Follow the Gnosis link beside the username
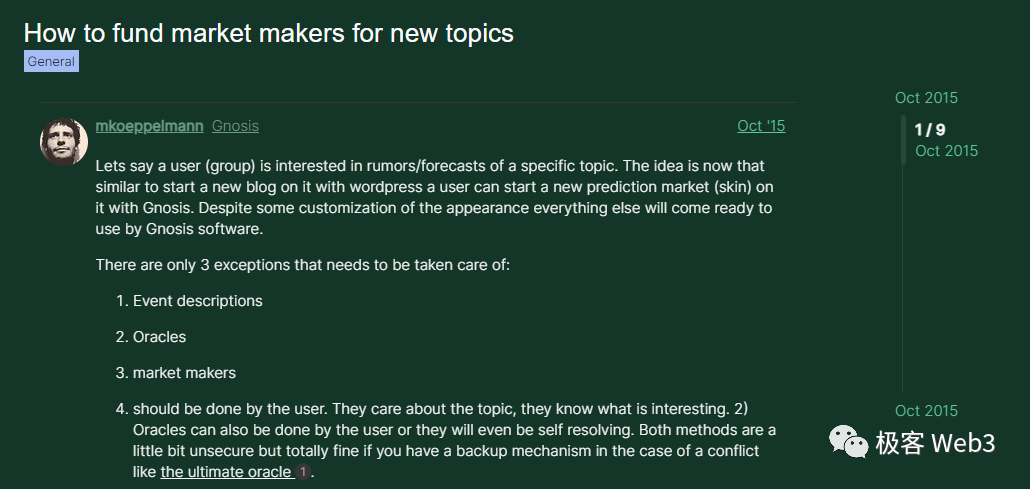The height and width of the screenshot is (489, 1030). pos(235,126)
